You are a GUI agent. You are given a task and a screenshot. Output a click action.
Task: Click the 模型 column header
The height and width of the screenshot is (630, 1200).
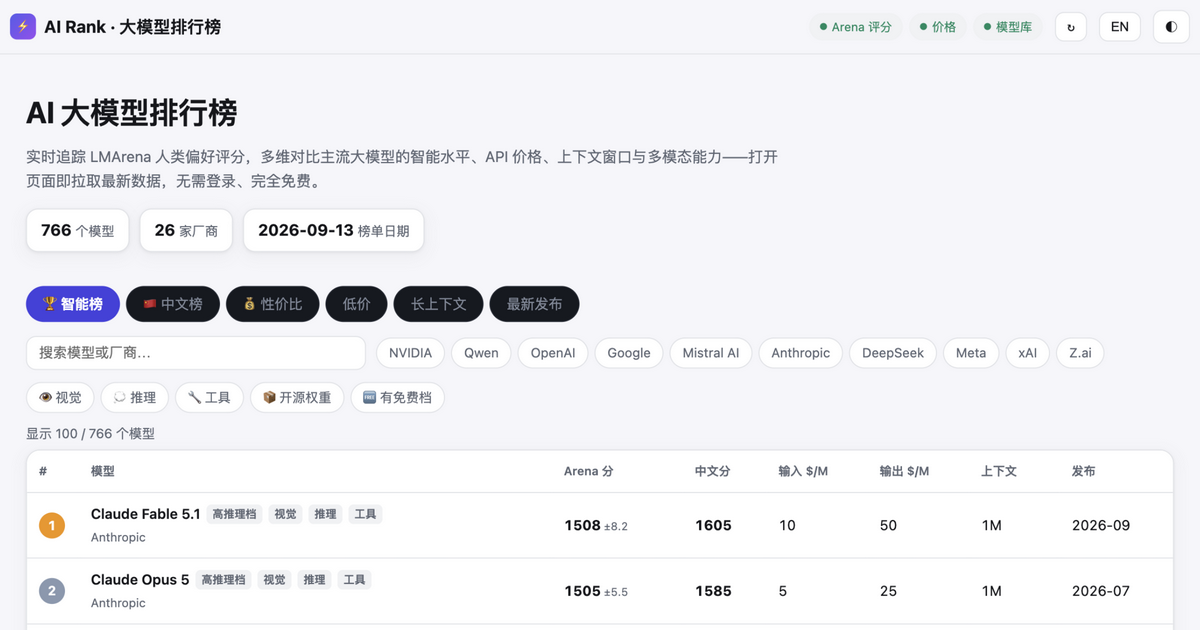coord(103,471)
